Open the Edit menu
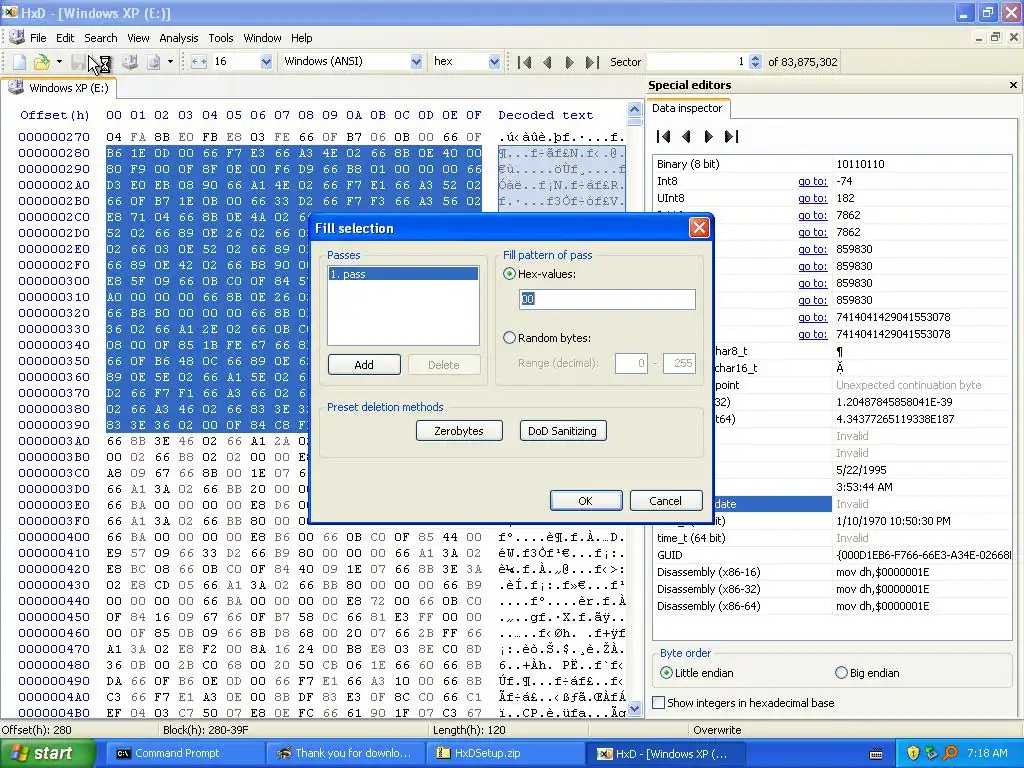Viewport: 1024px width, 768px height. pos(65,38)
